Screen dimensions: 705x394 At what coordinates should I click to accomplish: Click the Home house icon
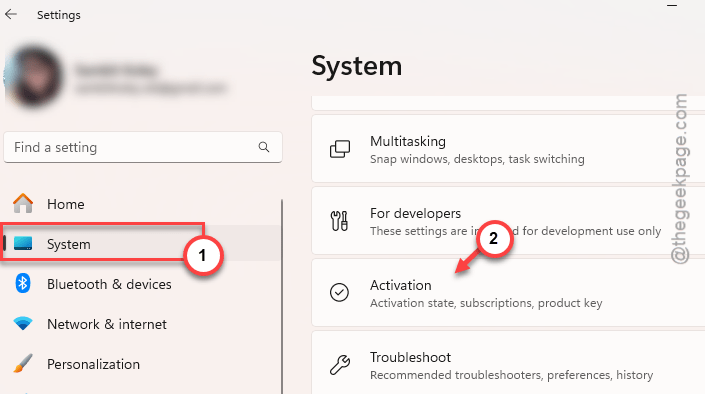click(x=23, y=203)
